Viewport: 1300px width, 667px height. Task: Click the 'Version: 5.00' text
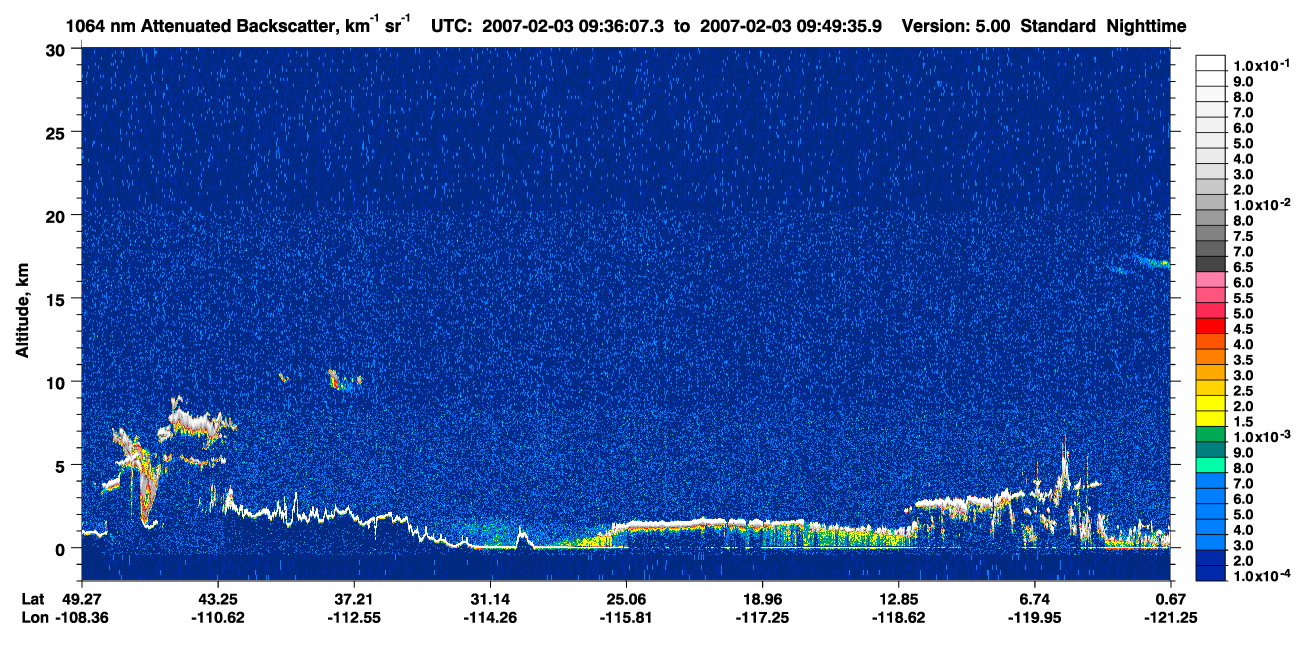(x=957, y=26)
